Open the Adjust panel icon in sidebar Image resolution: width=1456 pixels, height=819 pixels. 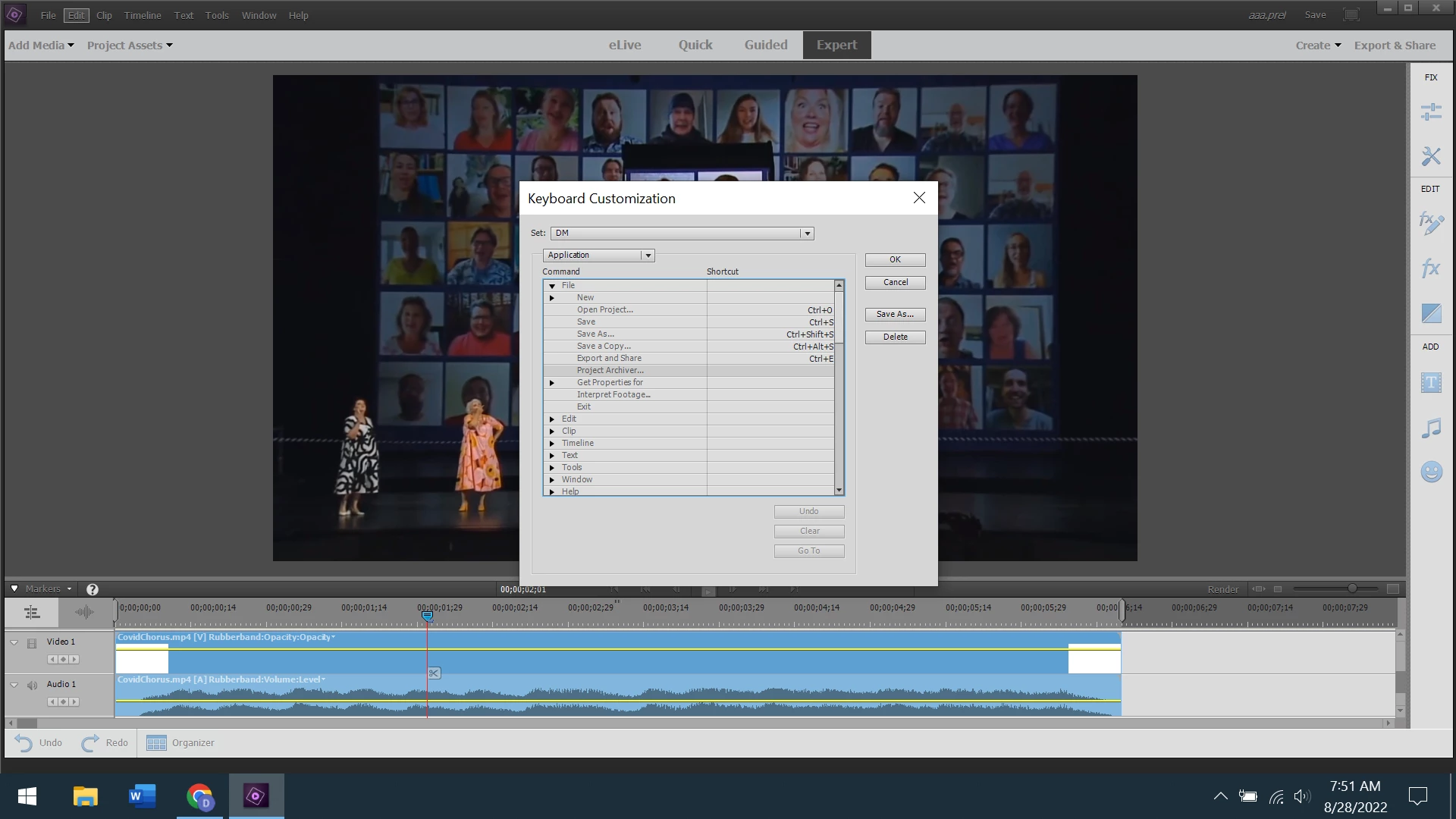pos(1431,112)
